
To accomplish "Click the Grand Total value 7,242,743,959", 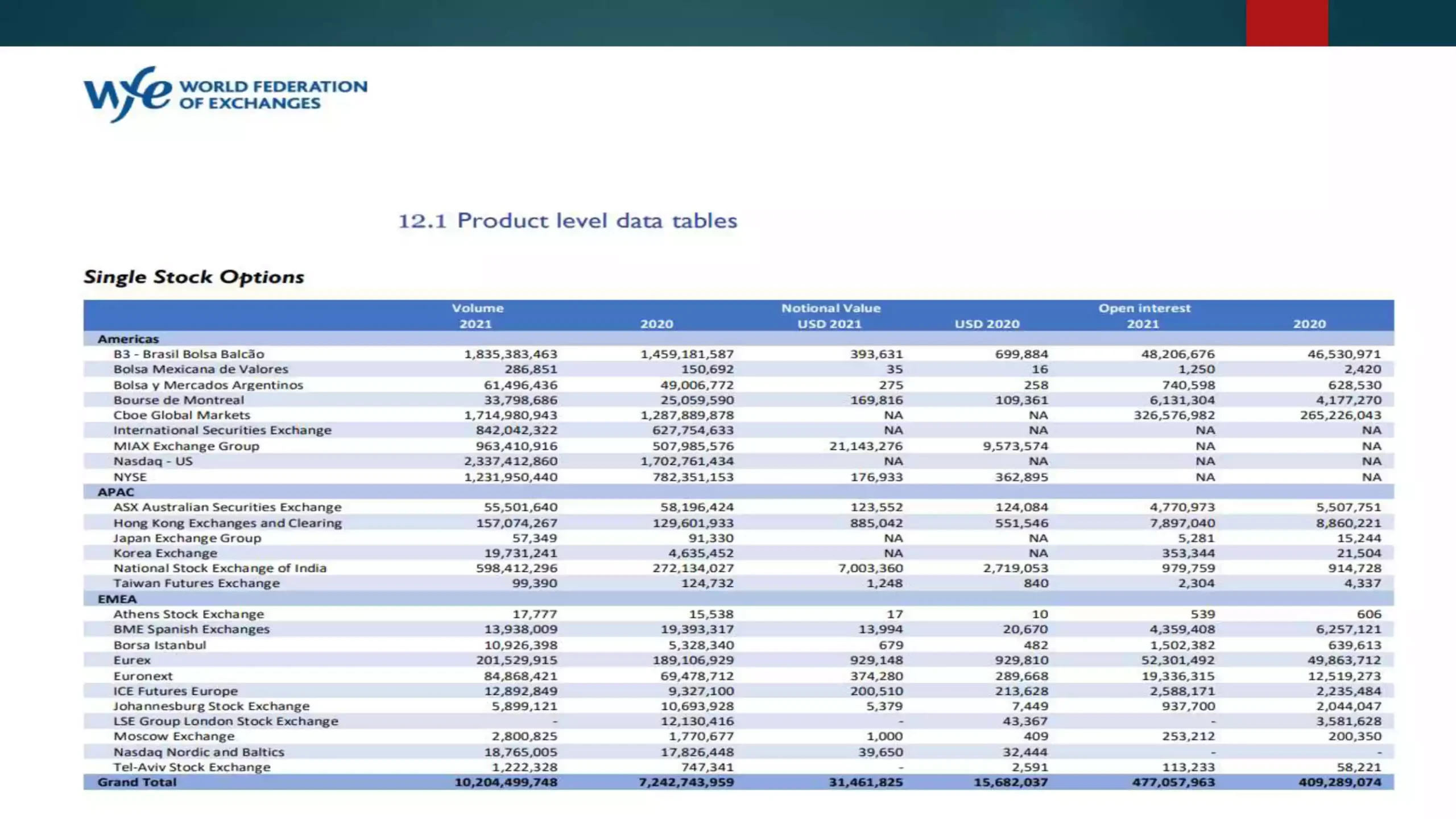I will 686,783.
